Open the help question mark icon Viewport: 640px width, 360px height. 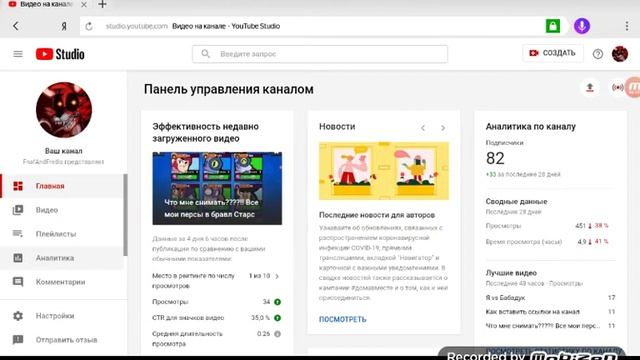click(x=598, y=54)
